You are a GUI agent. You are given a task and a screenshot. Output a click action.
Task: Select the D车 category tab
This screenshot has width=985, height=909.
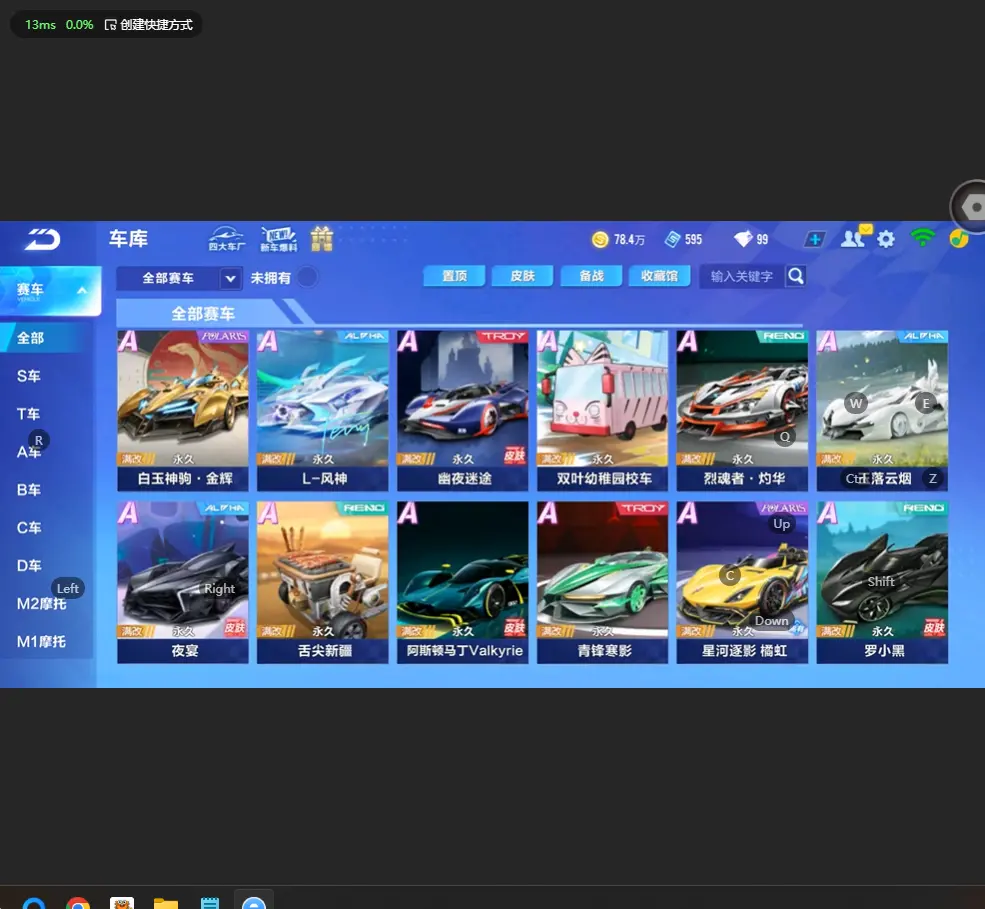(29, 566)
